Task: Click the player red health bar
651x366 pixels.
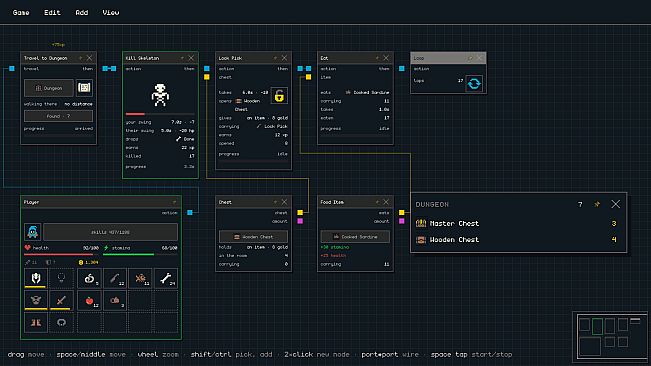Action: 61,254
